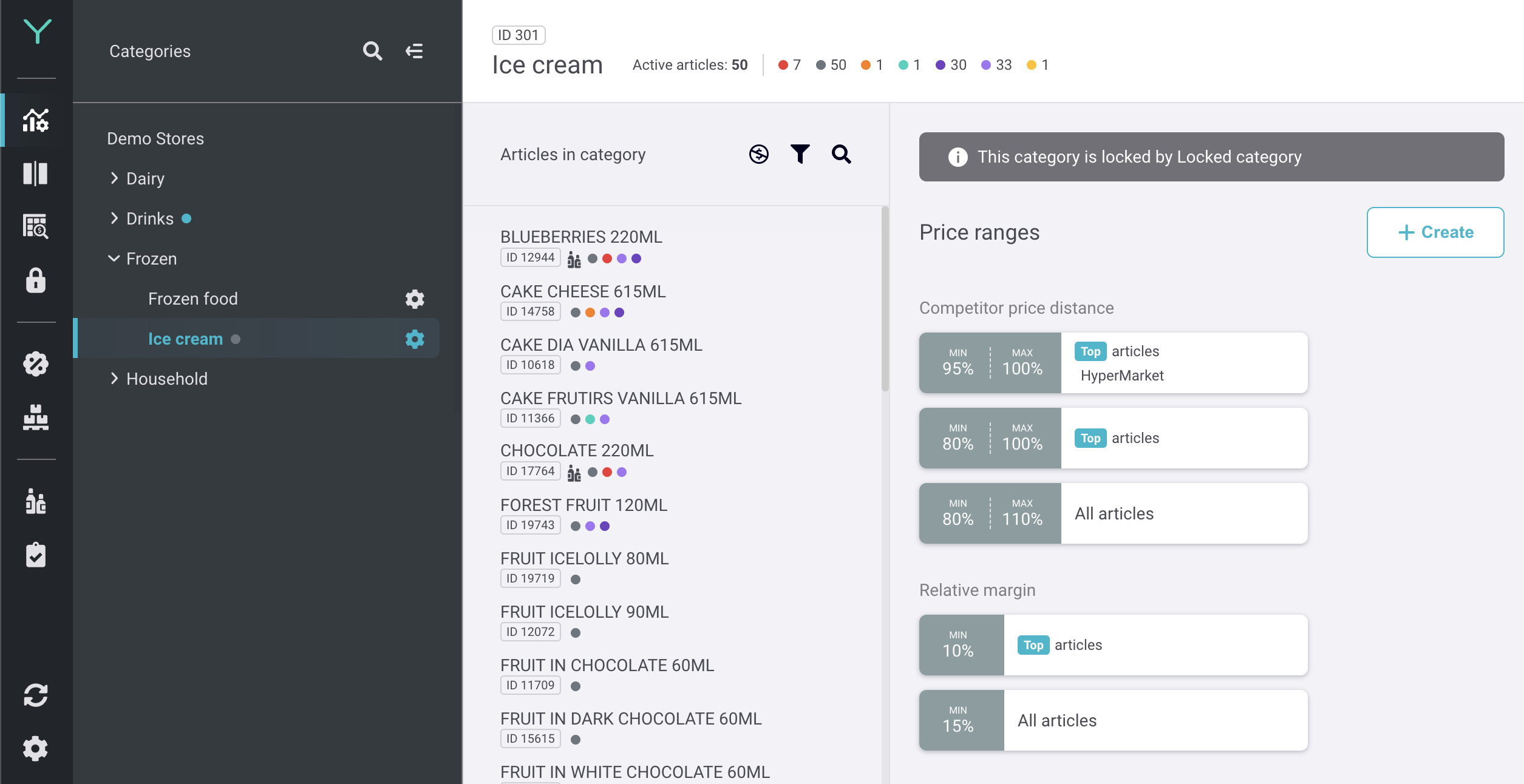Select article FRUIT IN WHITE CHOCOLATE 60ML
Image resolution: width=1524 pixels, height=784 pixels.
(x=635, y=772)
